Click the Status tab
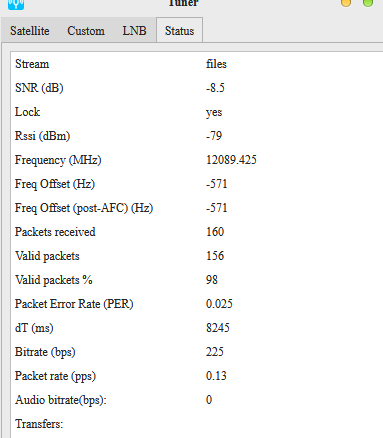The height and width of the screenshot is (438, 383). tap(179, 30)
